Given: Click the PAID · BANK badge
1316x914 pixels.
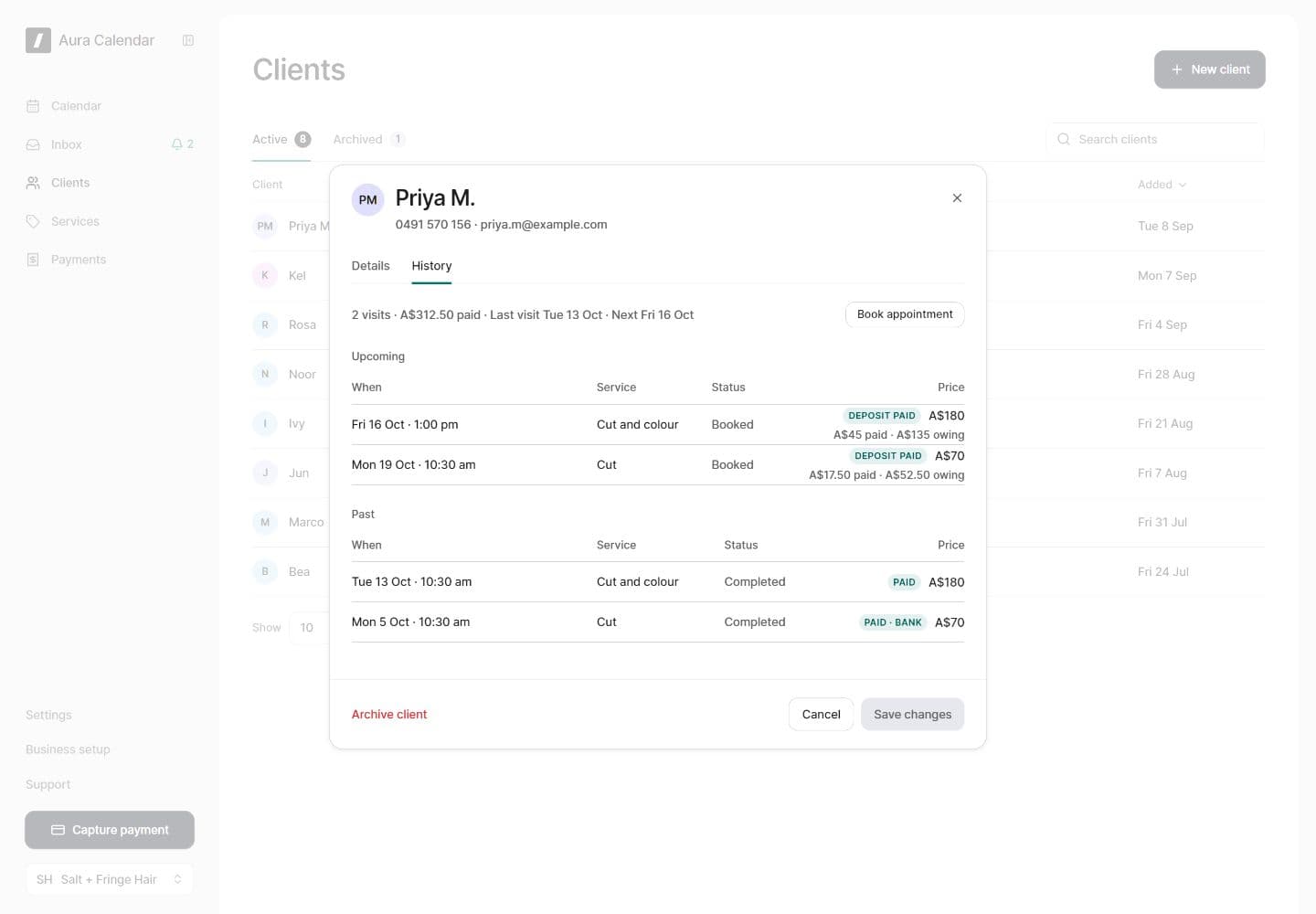Looking at the screenshot, I should pyautogui.click(x=893, y=622).
